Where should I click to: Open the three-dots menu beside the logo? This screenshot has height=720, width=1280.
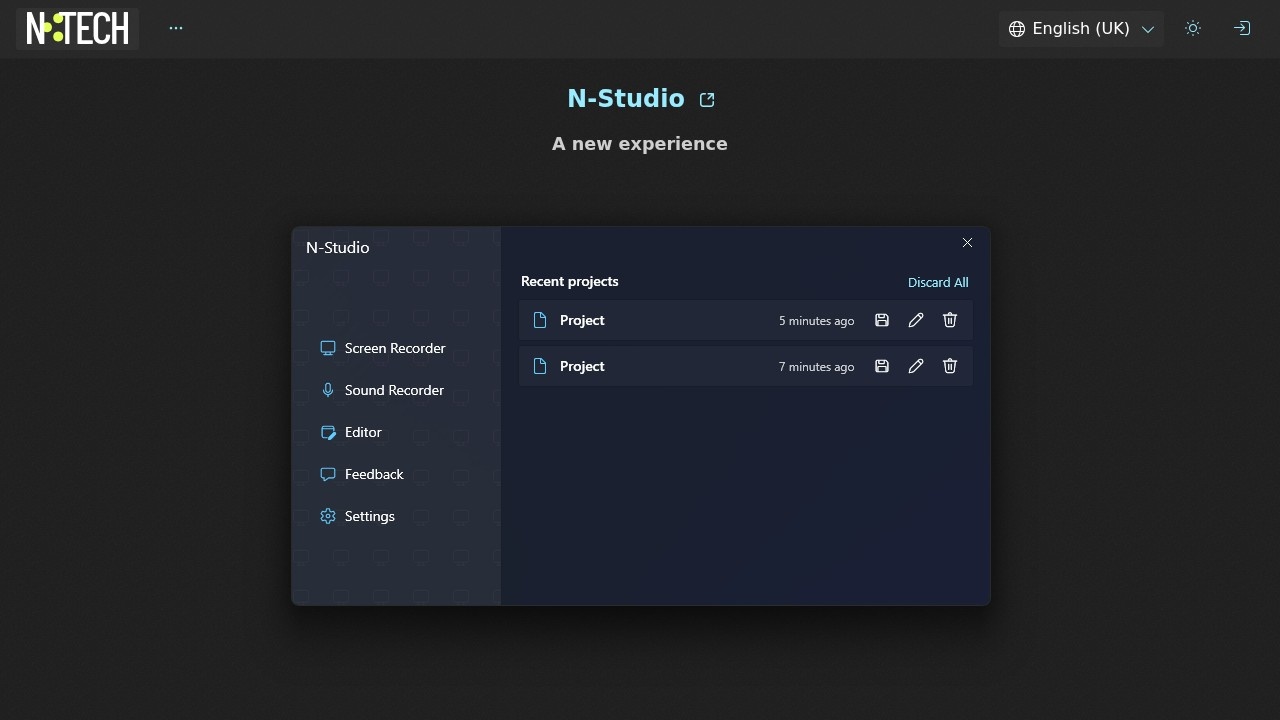pos(176,28)
